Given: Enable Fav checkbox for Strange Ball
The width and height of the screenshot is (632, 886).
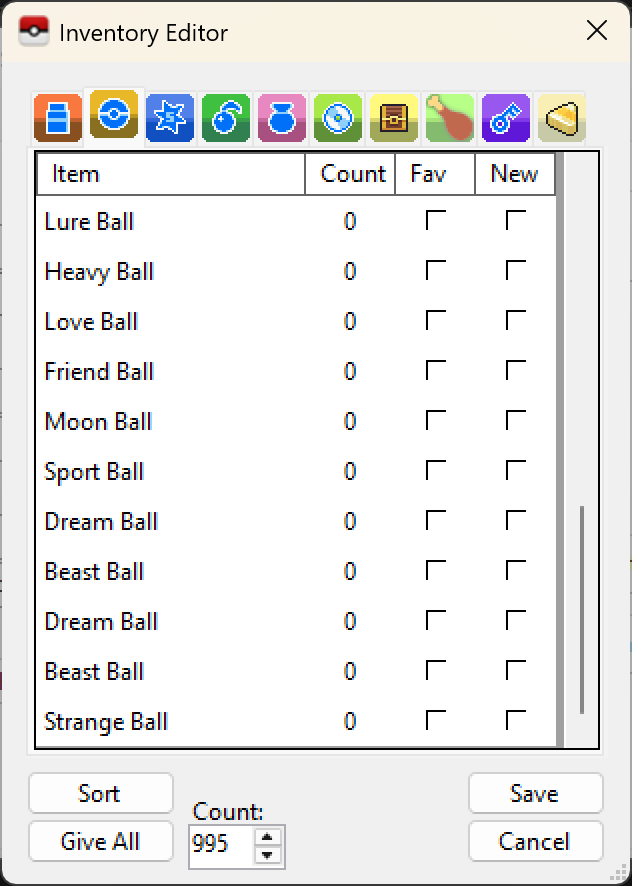Looking at the screenshot, I should coord(436,721).
